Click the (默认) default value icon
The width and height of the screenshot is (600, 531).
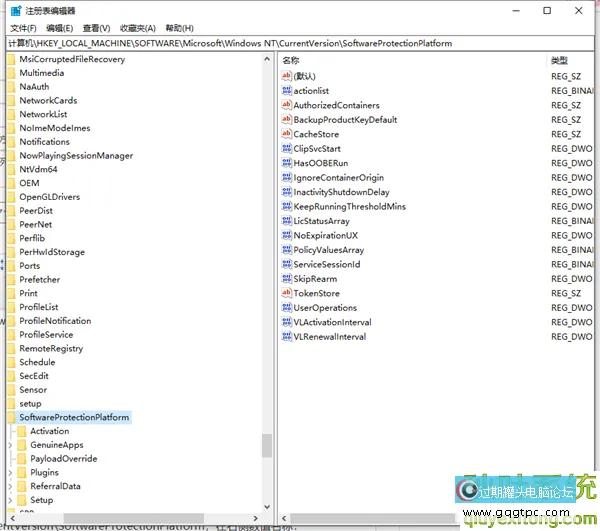[287, 76]
